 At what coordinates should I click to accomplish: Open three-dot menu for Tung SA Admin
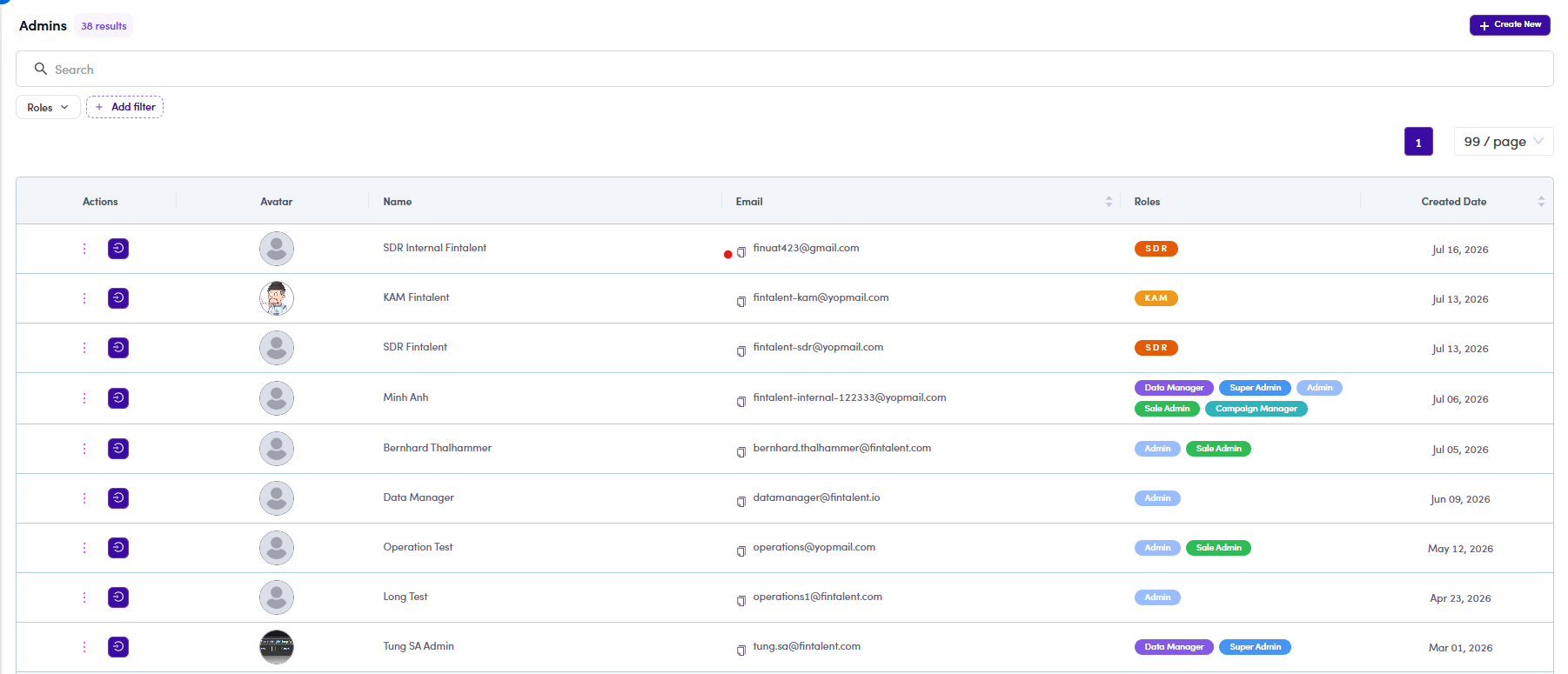[84, 647]
